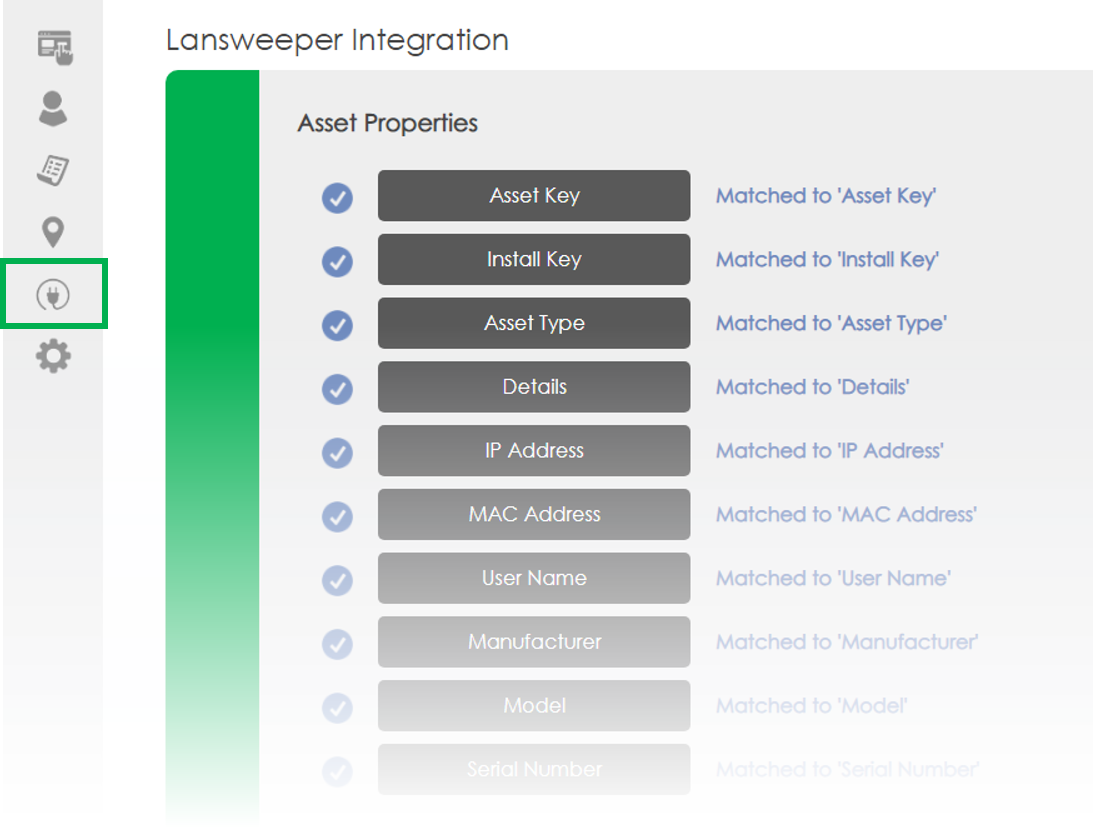The height and width of the screenshot is (828, 1093).
Task: Toggle the checkmark next to Details
Action: pyautogui.click(x=337, y=389)
